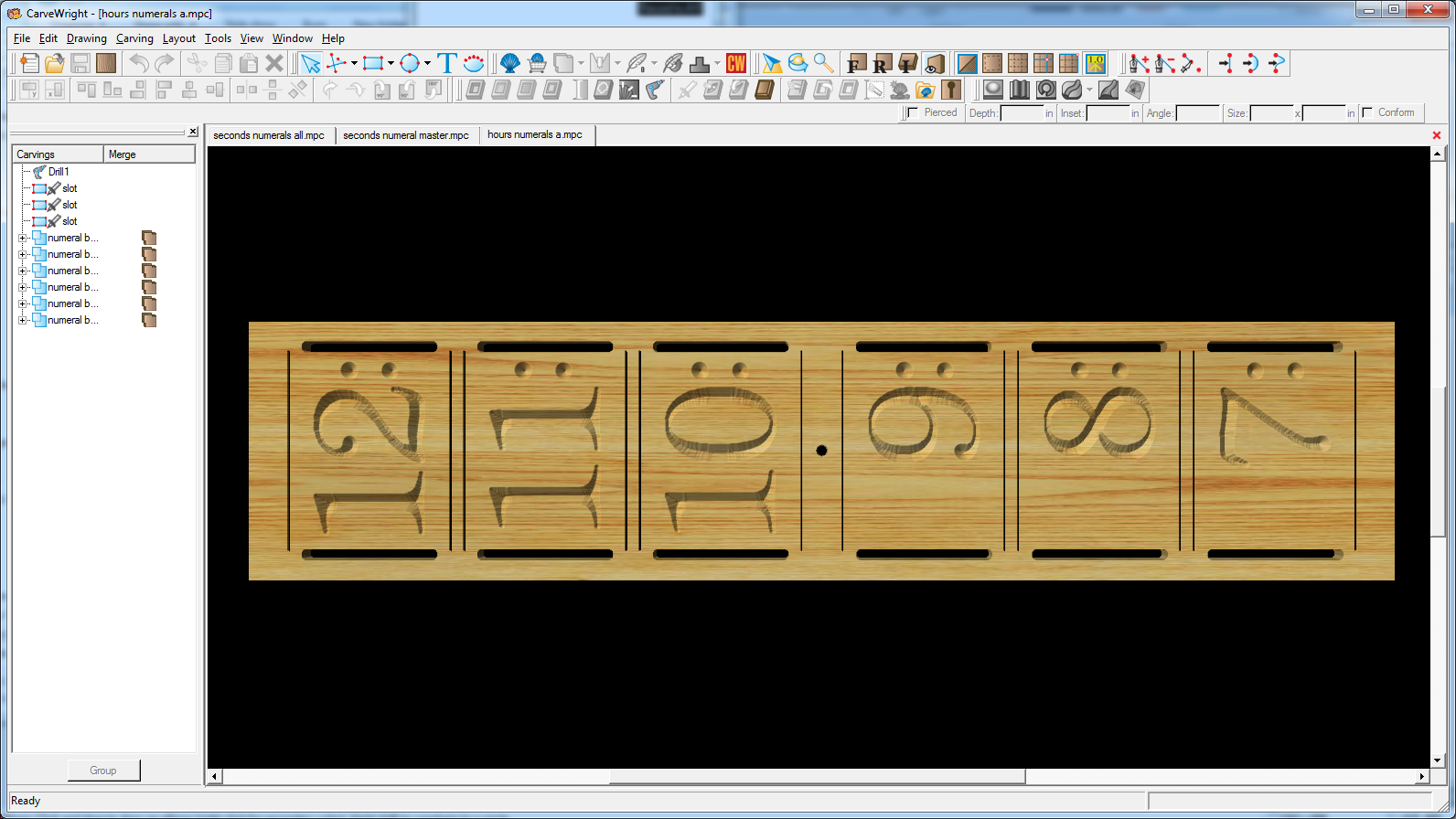
Task: Click the board settings wood icon
Action: tap(106, 63)
